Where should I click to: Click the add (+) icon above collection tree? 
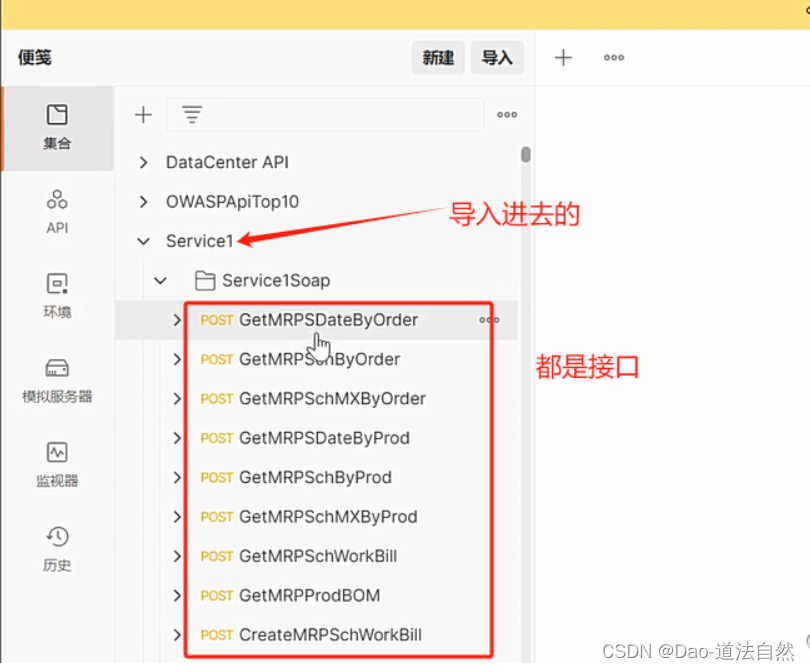click(x=143, y=114)
